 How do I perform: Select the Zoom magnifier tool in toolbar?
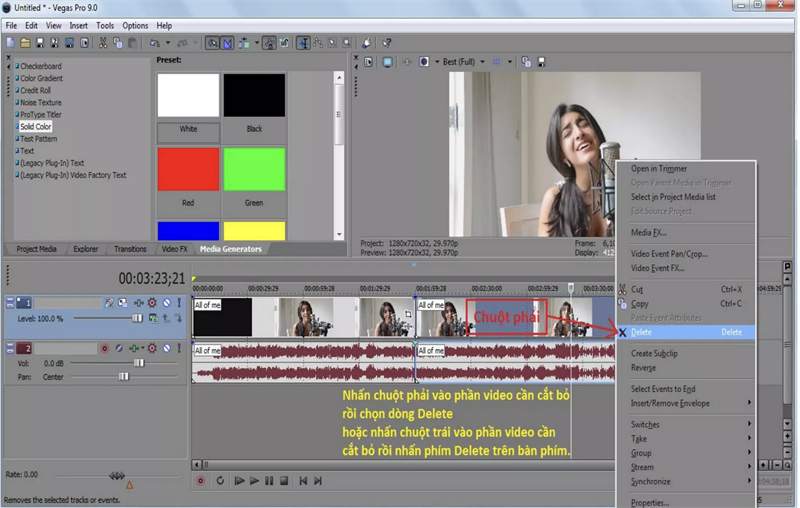347,43
